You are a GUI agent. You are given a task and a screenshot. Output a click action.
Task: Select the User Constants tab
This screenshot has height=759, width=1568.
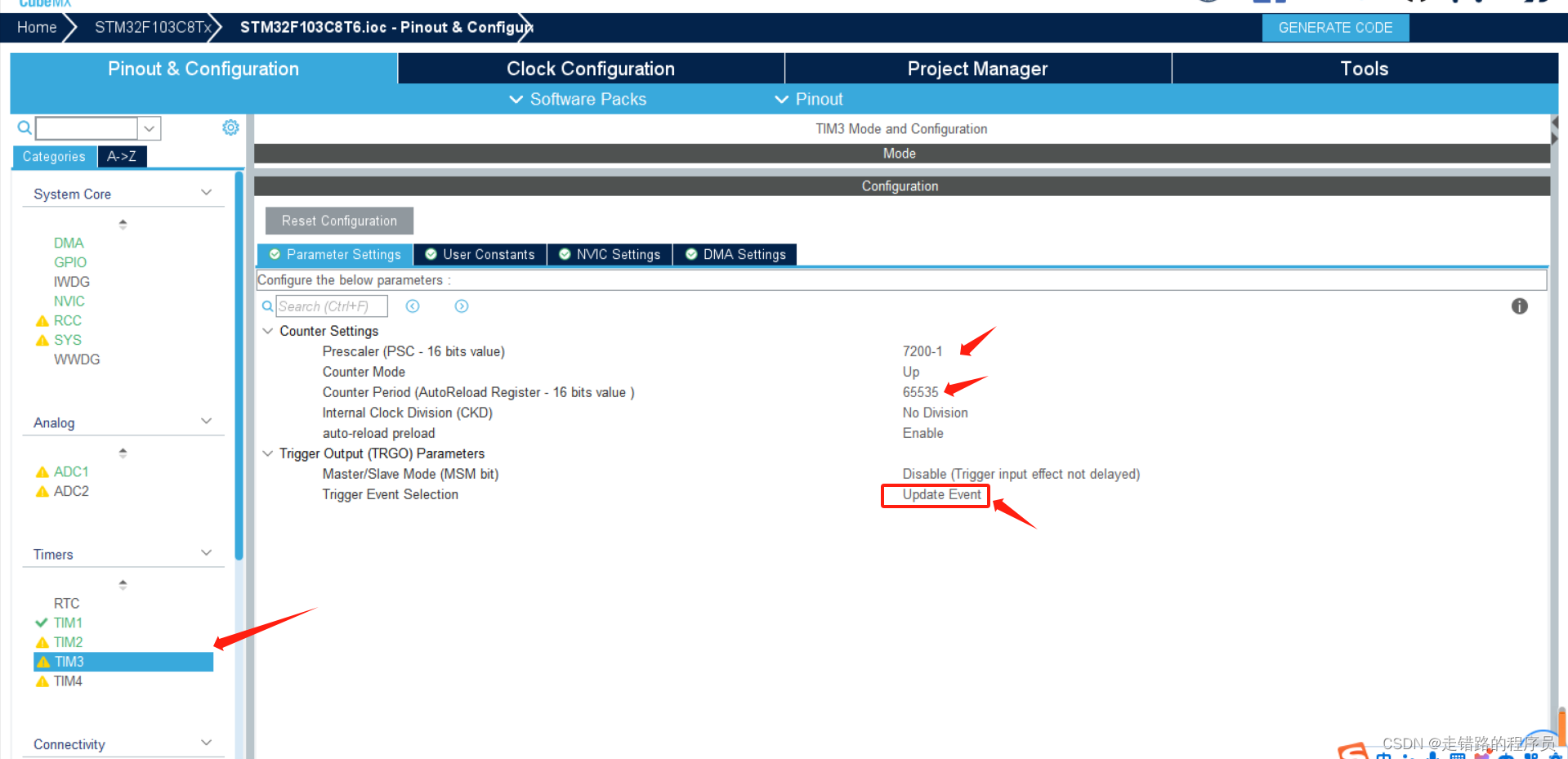coord(480,254)
